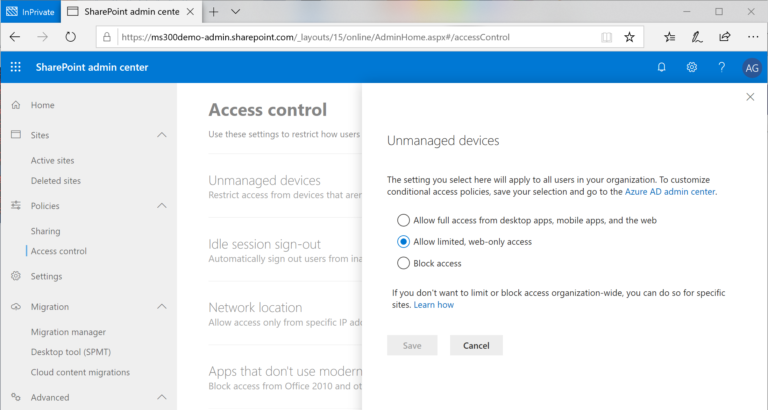The image size is (768, 410).
Task: Select Allow full access radio button
Action: (403, 220)
